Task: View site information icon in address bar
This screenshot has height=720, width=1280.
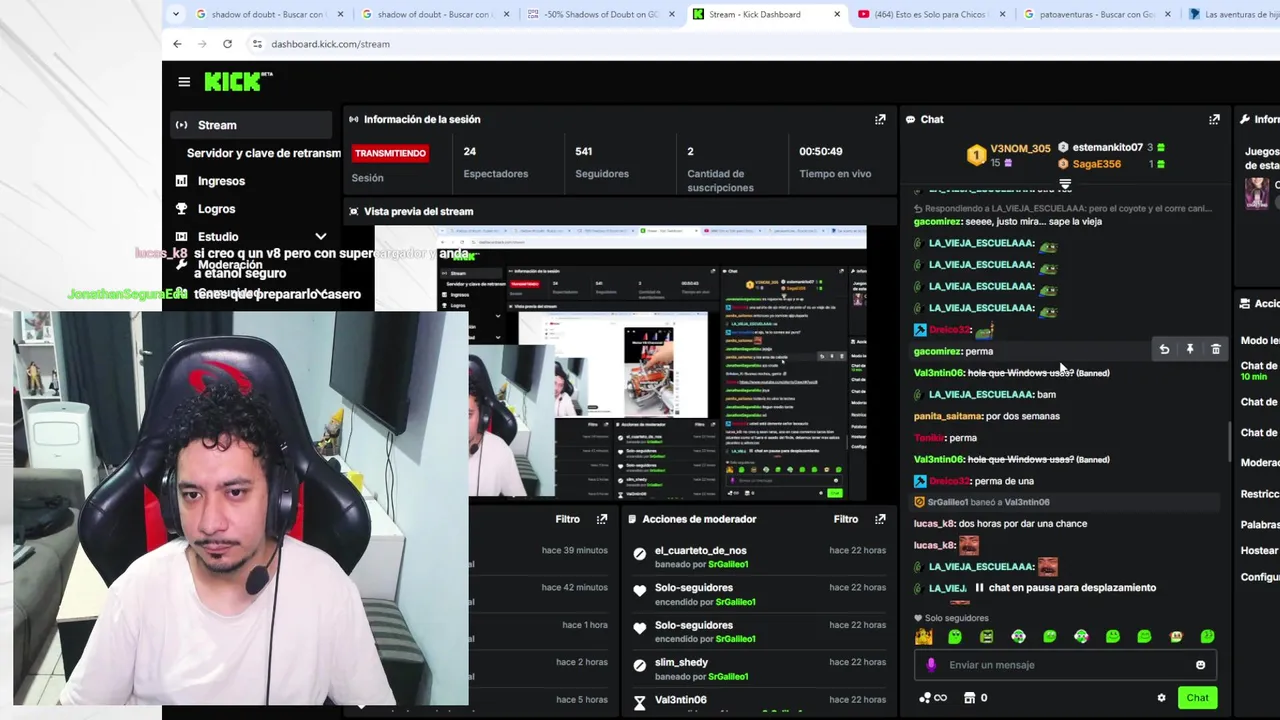Action: point(257,44)
